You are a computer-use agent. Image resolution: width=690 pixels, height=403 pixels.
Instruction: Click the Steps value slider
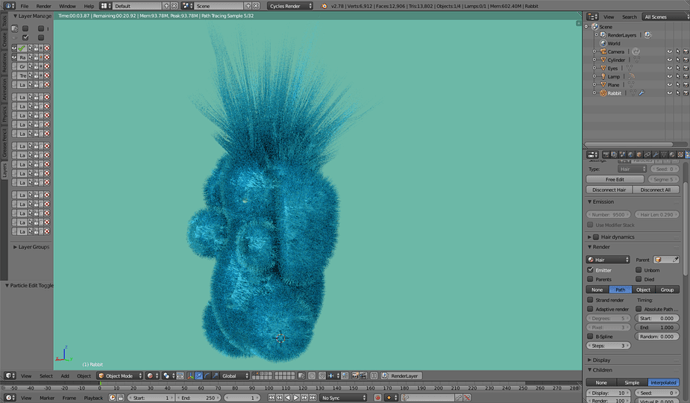(x=609, y=346)
